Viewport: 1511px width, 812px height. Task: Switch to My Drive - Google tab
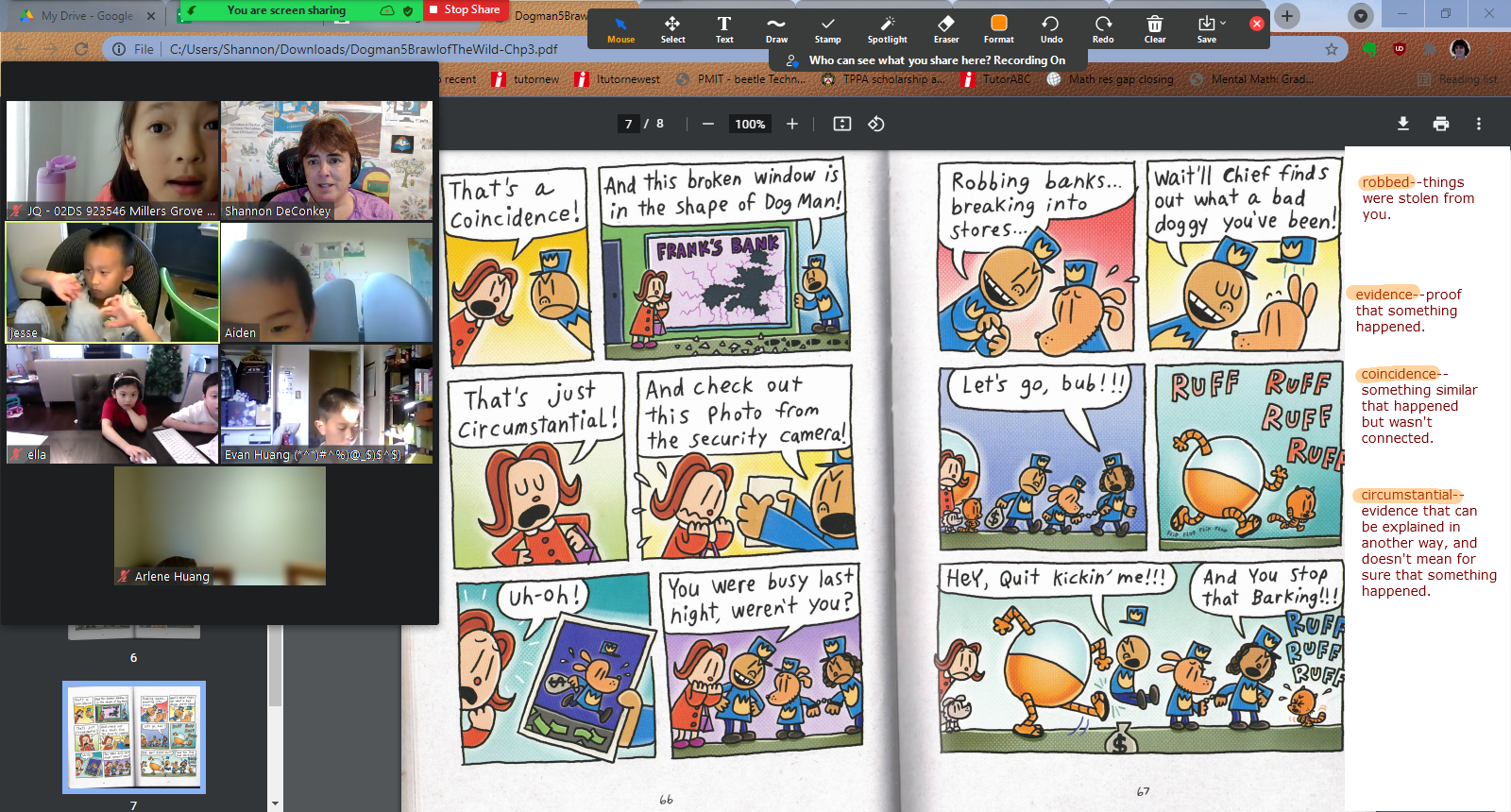pos(87,16)
